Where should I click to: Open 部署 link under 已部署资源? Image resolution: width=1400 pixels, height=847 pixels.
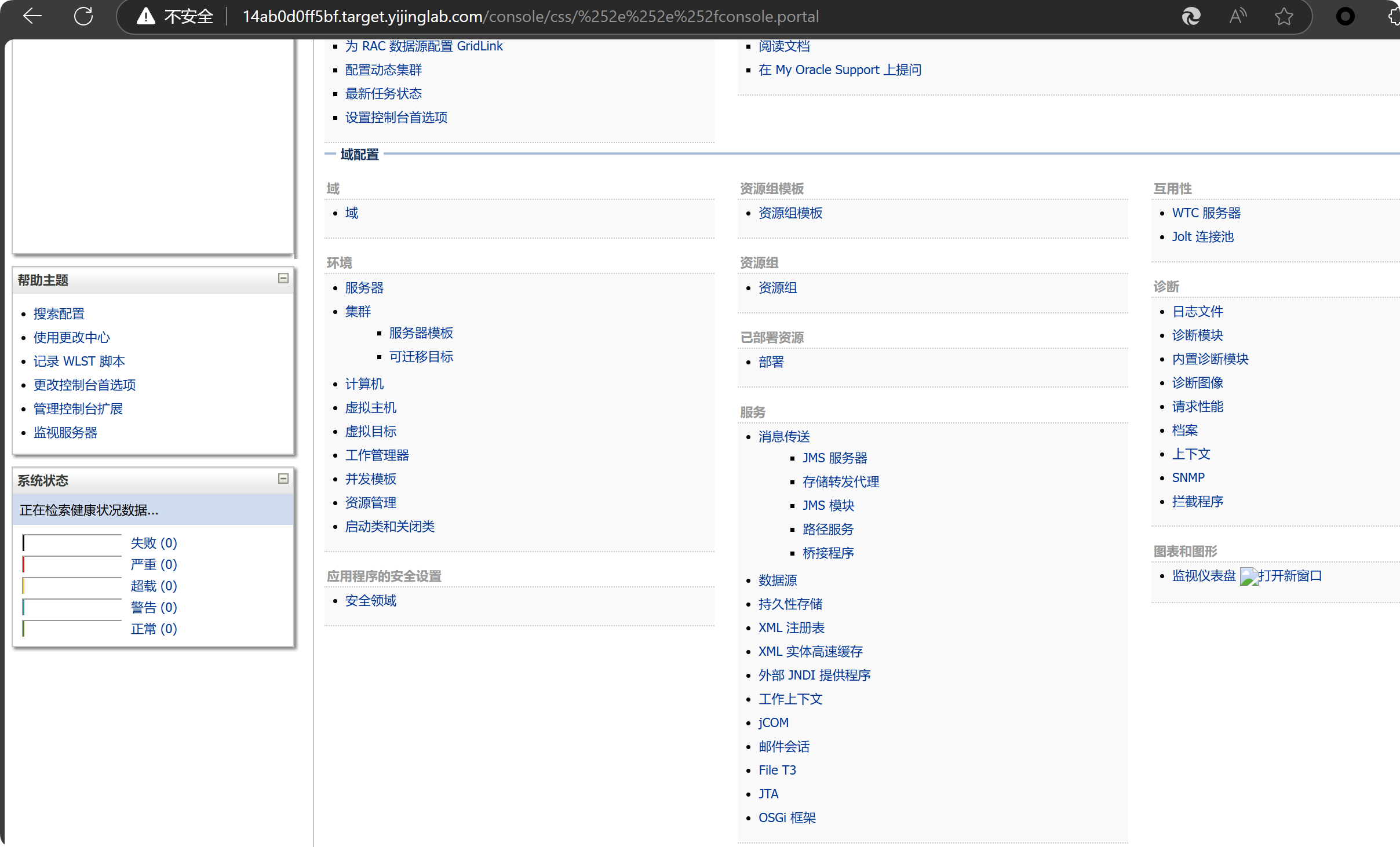771,362
